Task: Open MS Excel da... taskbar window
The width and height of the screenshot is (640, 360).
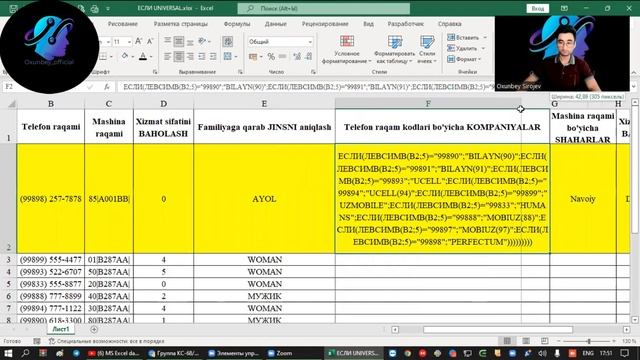Action: tap(114, 353)
